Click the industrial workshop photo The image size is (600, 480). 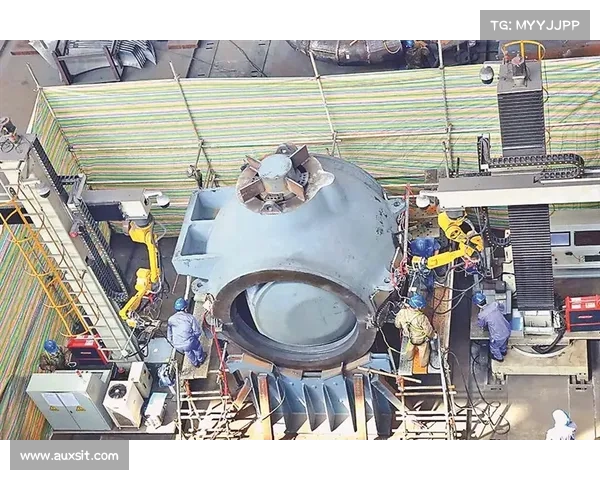click(x=300, y=240)
